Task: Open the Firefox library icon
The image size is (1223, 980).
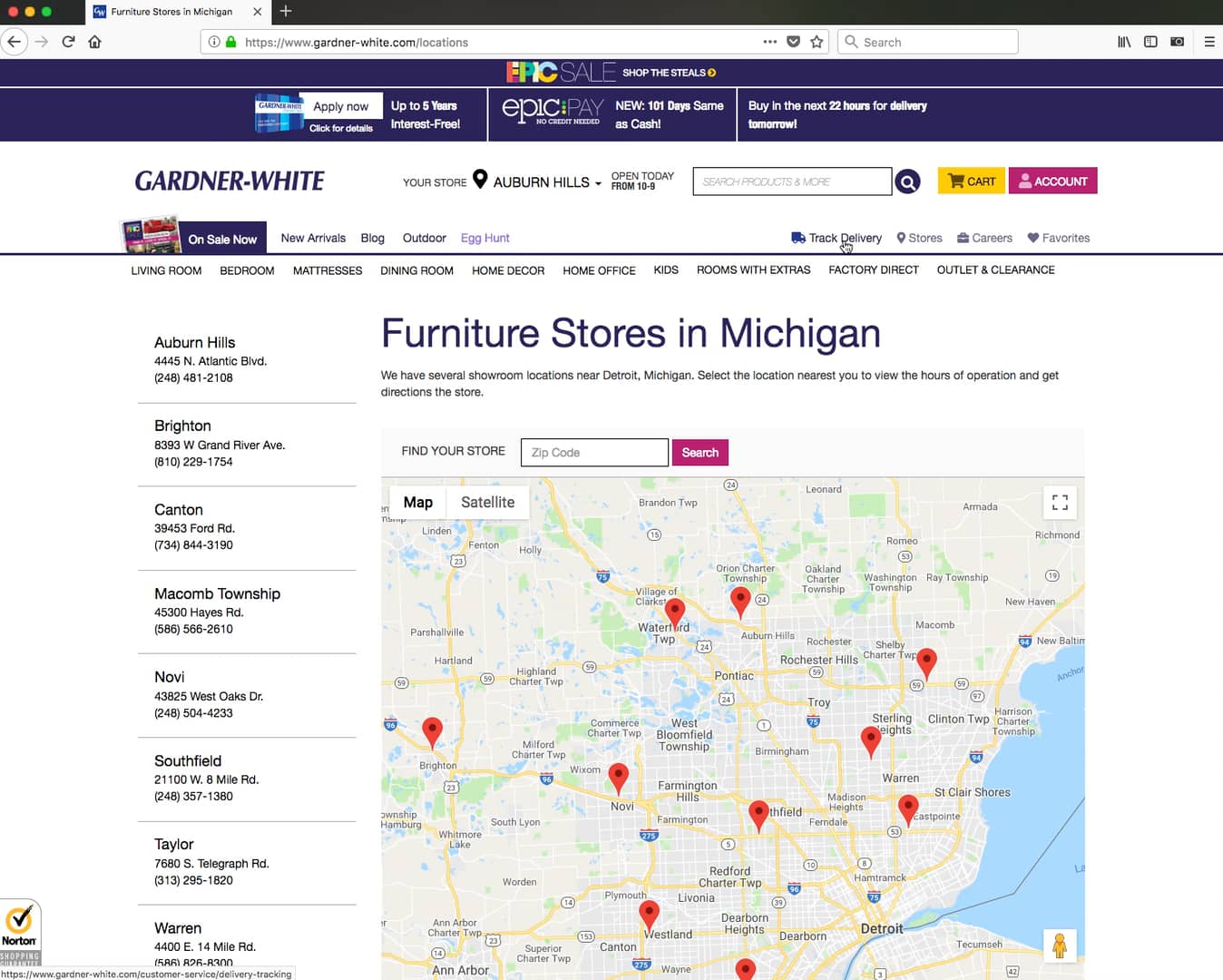Action: pos(1124,42)
